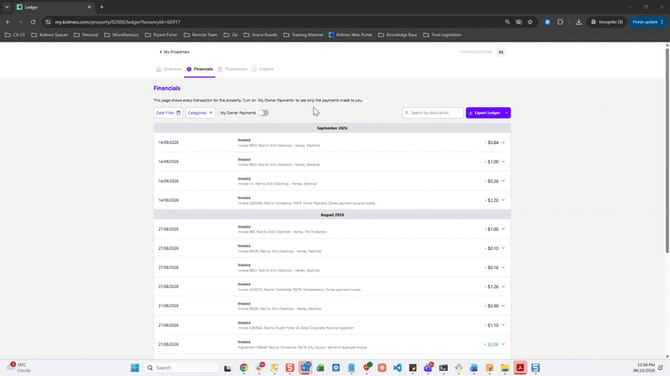This screenshot has width=670, height=376.
Task: Open the Kolmeo Web Portal bookmark
Action: (350, 35)
